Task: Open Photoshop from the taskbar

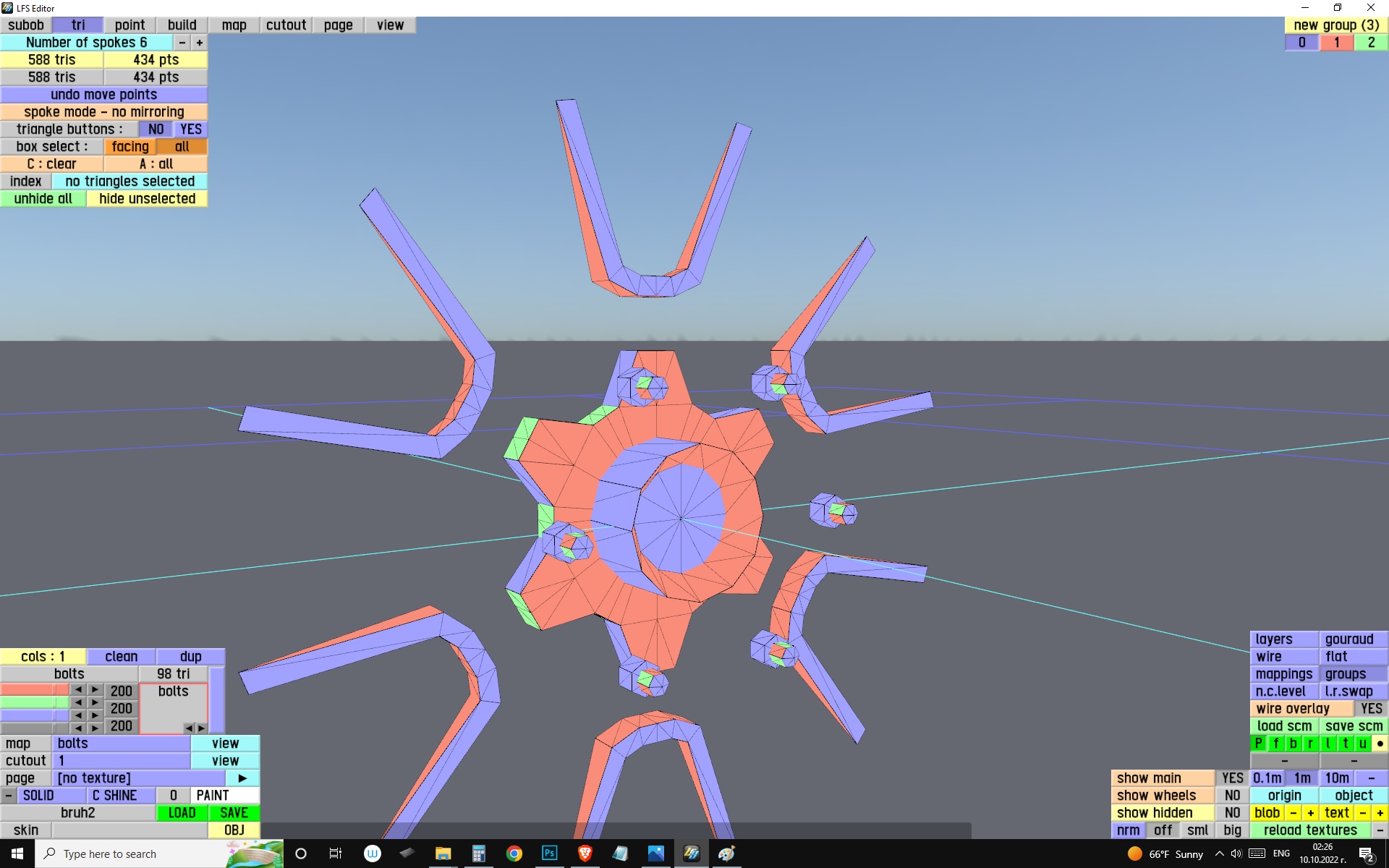Action: click(x=549, y=854)
